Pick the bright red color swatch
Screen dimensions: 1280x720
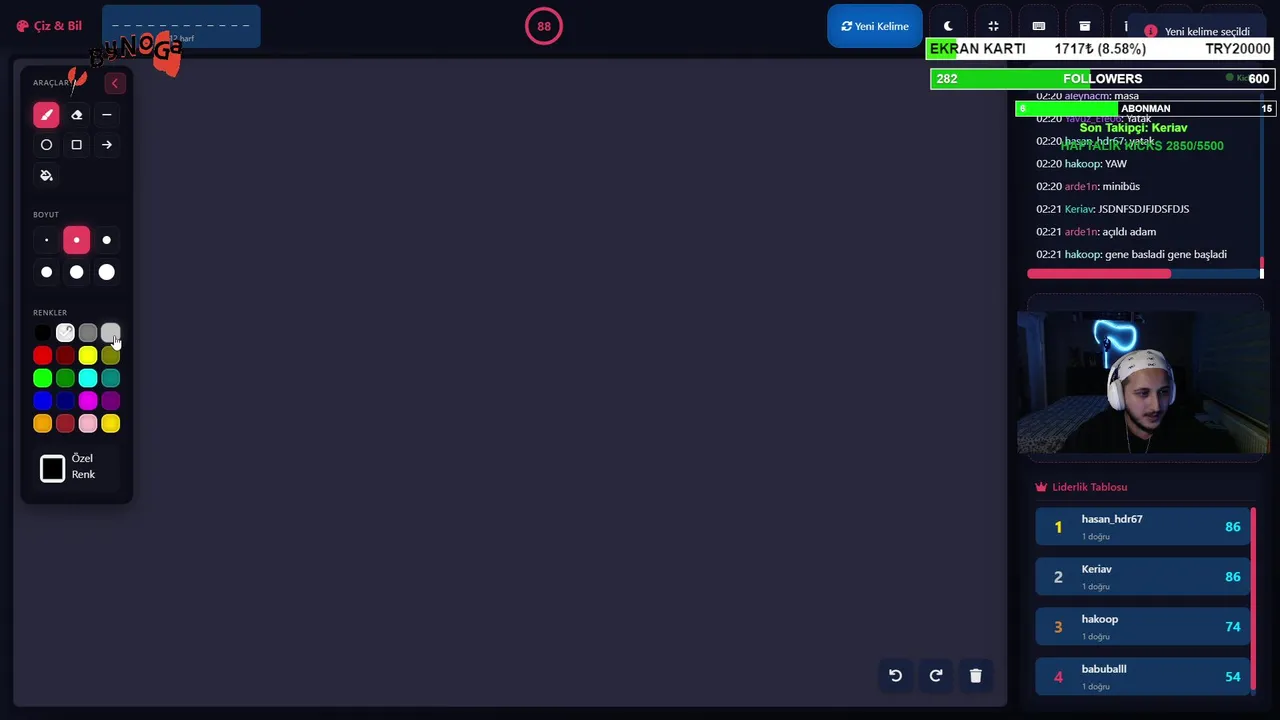coord(42,355)
